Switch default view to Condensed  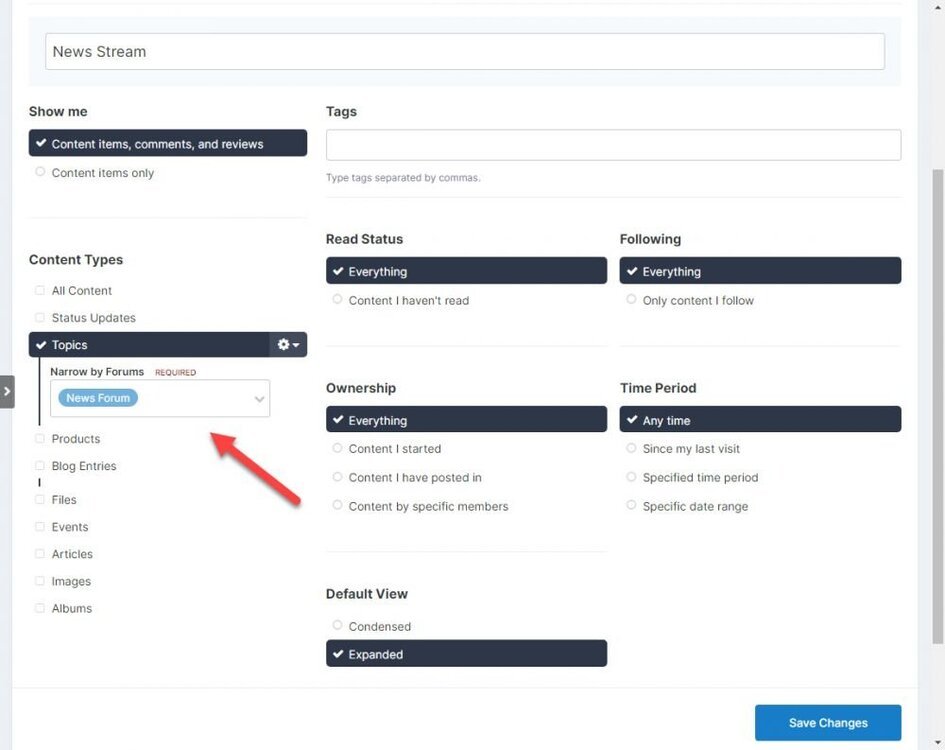click(337, 626)
